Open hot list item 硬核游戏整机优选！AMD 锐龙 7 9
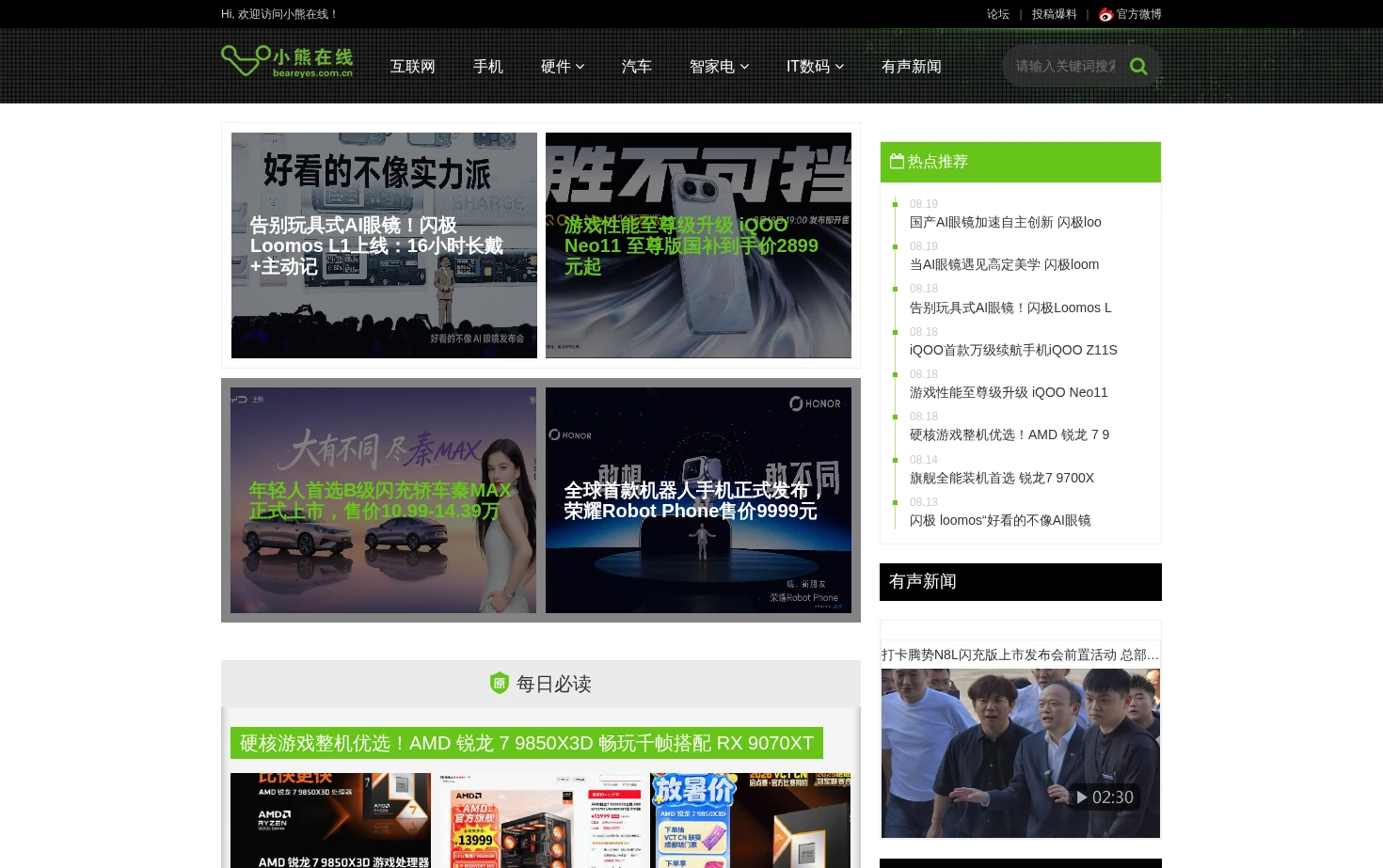This screenshot has height=868, width=1383. click(x=1009, y=434)
